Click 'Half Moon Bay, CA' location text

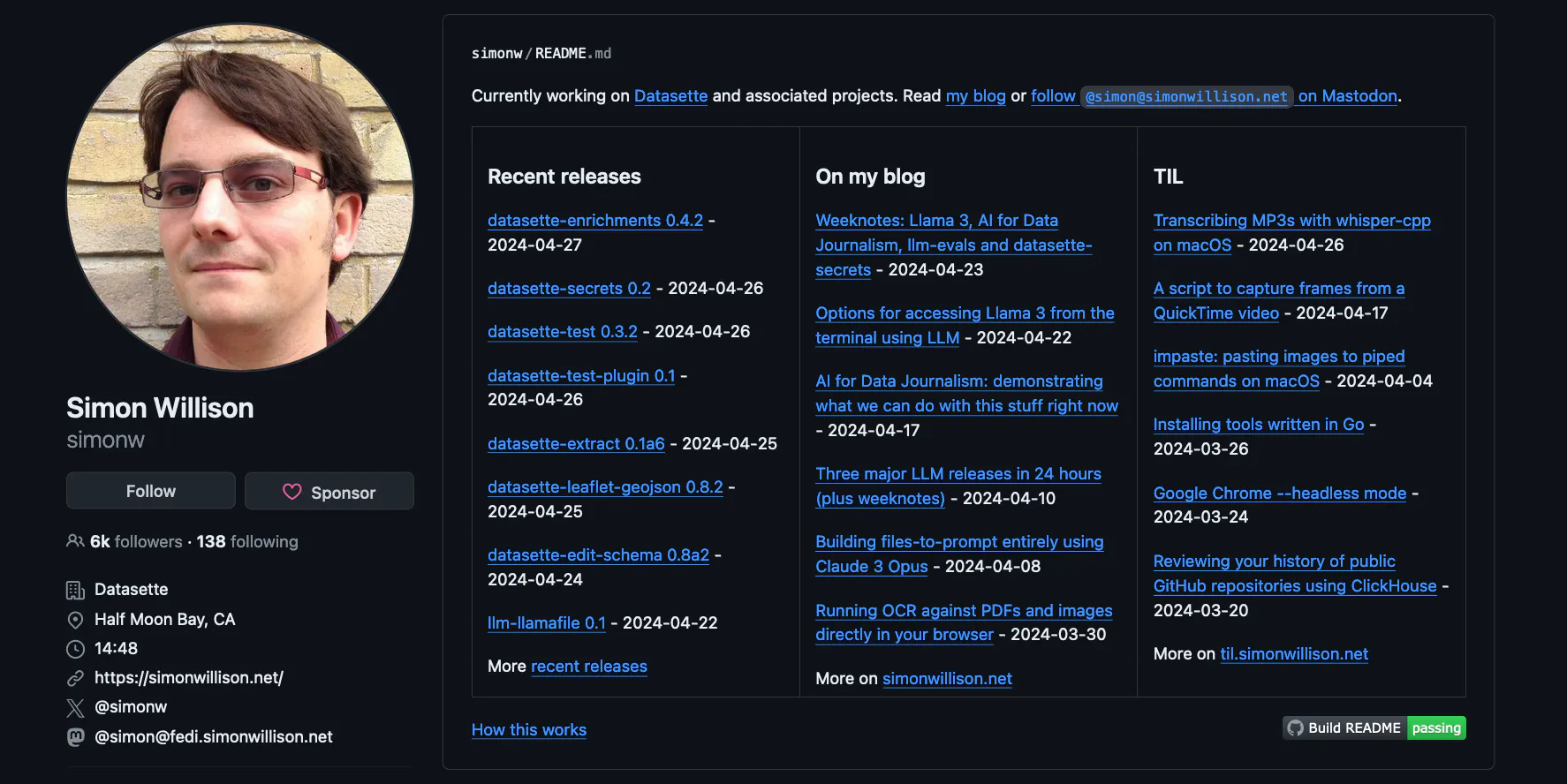pos(164,620)
